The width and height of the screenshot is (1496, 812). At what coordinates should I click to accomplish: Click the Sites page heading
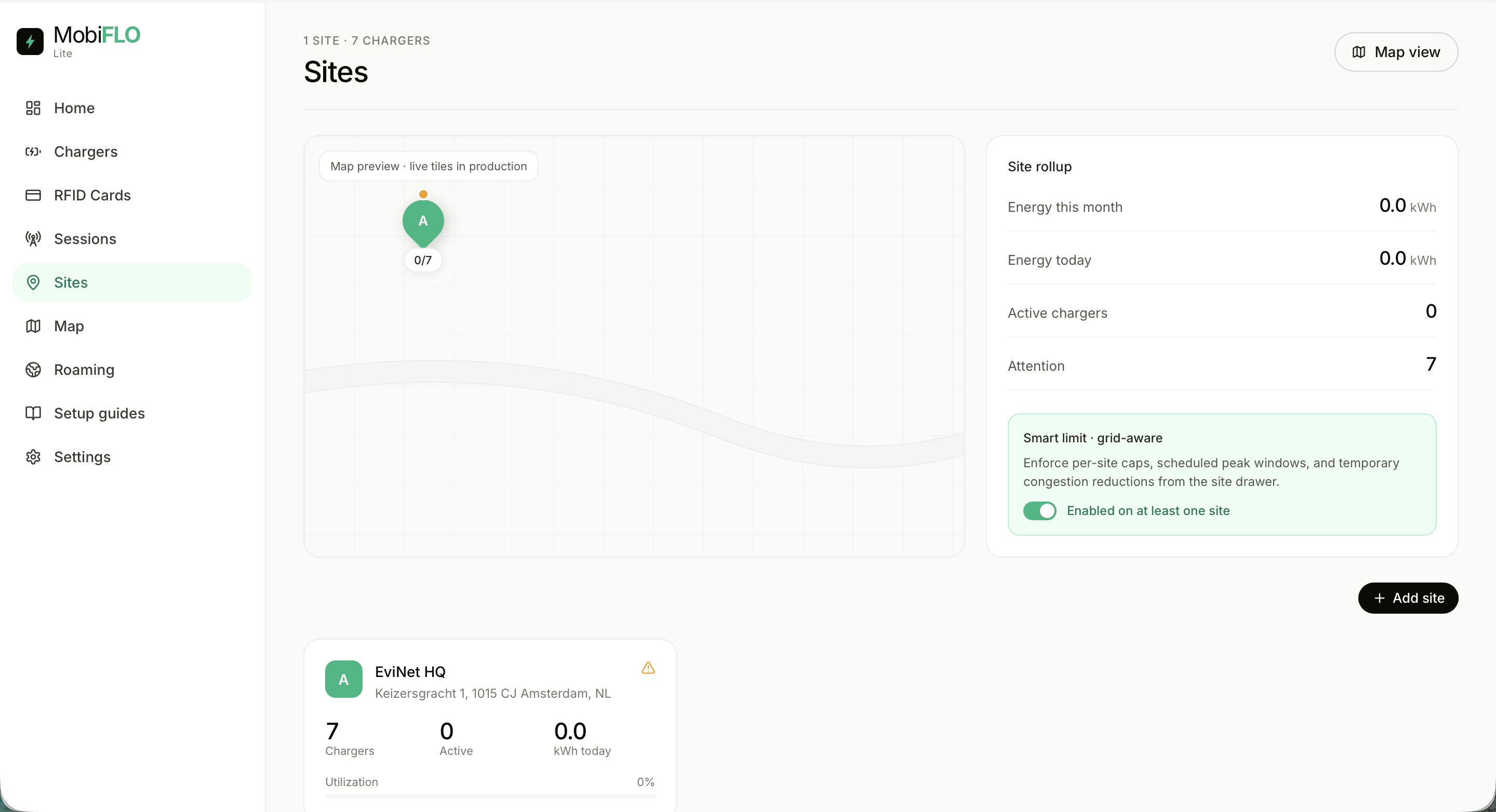click(336, 72)
